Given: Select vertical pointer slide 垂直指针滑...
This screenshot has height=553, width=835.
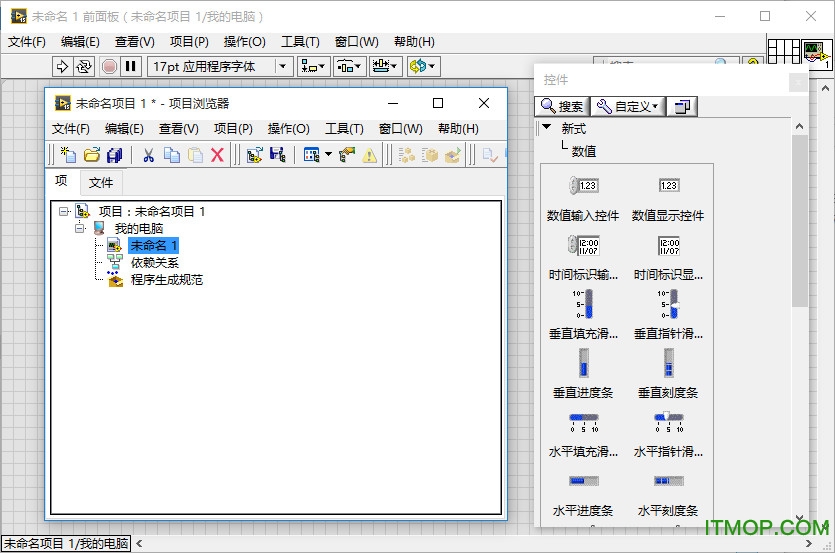Looking at the screenshot, I should coord(668,314).
